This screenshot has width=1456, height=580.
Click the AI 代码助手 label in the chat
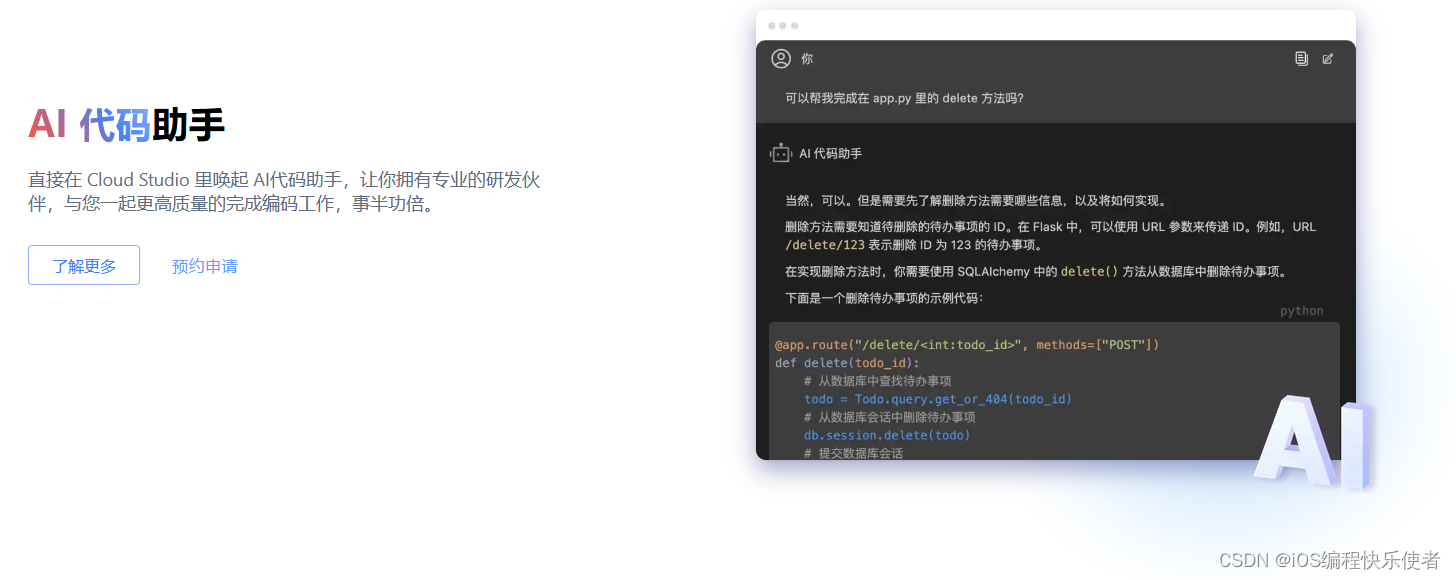click(830, 154)
